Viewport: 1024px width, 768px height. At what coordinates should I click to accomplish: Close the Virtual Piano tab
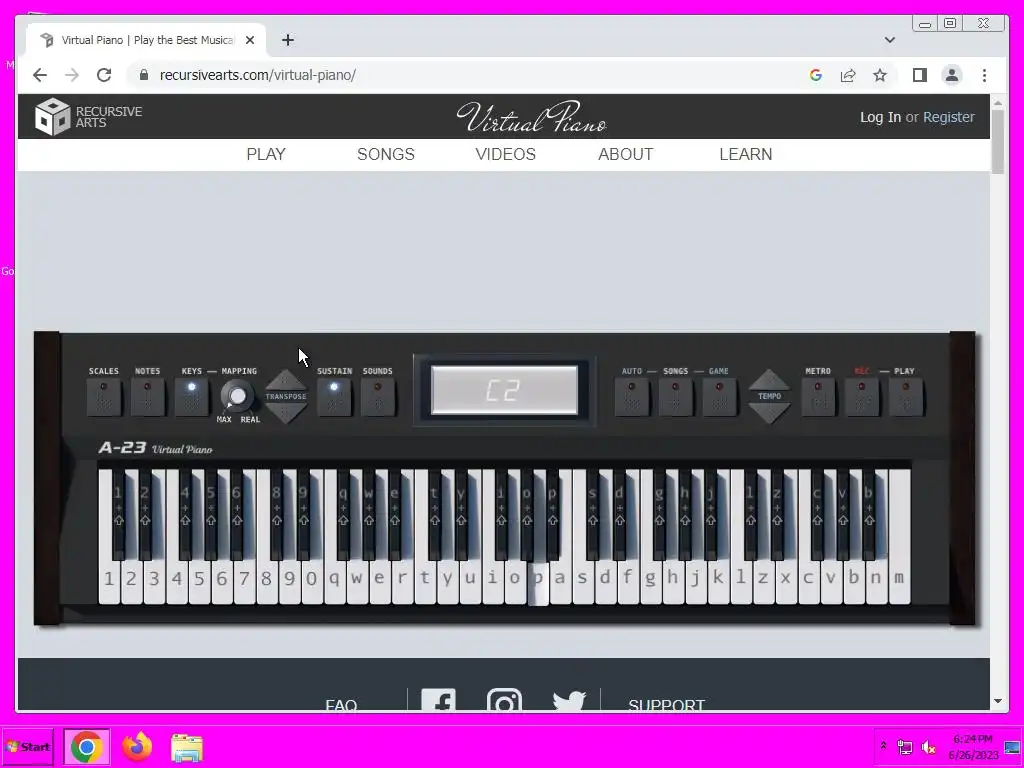click(249, 40)
